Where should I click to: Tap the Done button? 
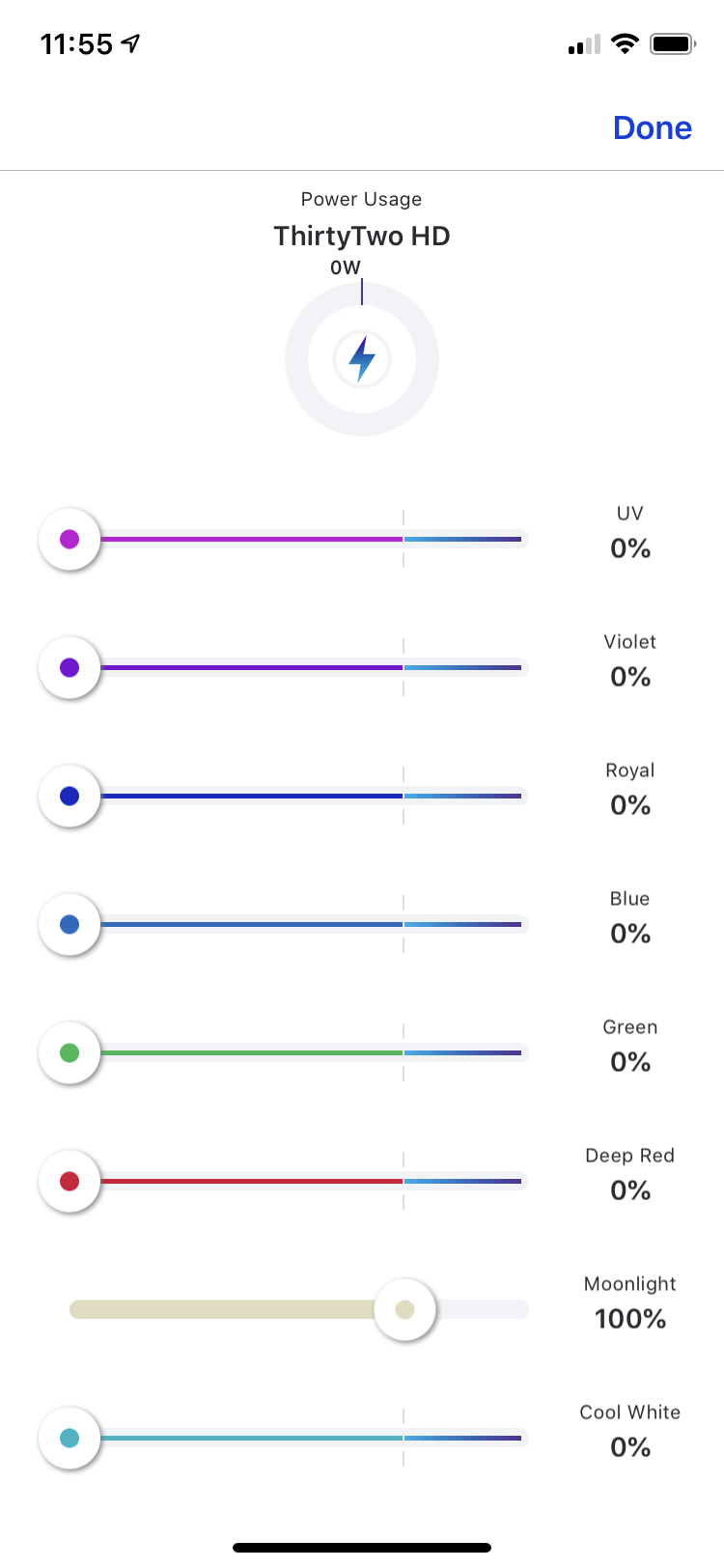tap(653, 127)
